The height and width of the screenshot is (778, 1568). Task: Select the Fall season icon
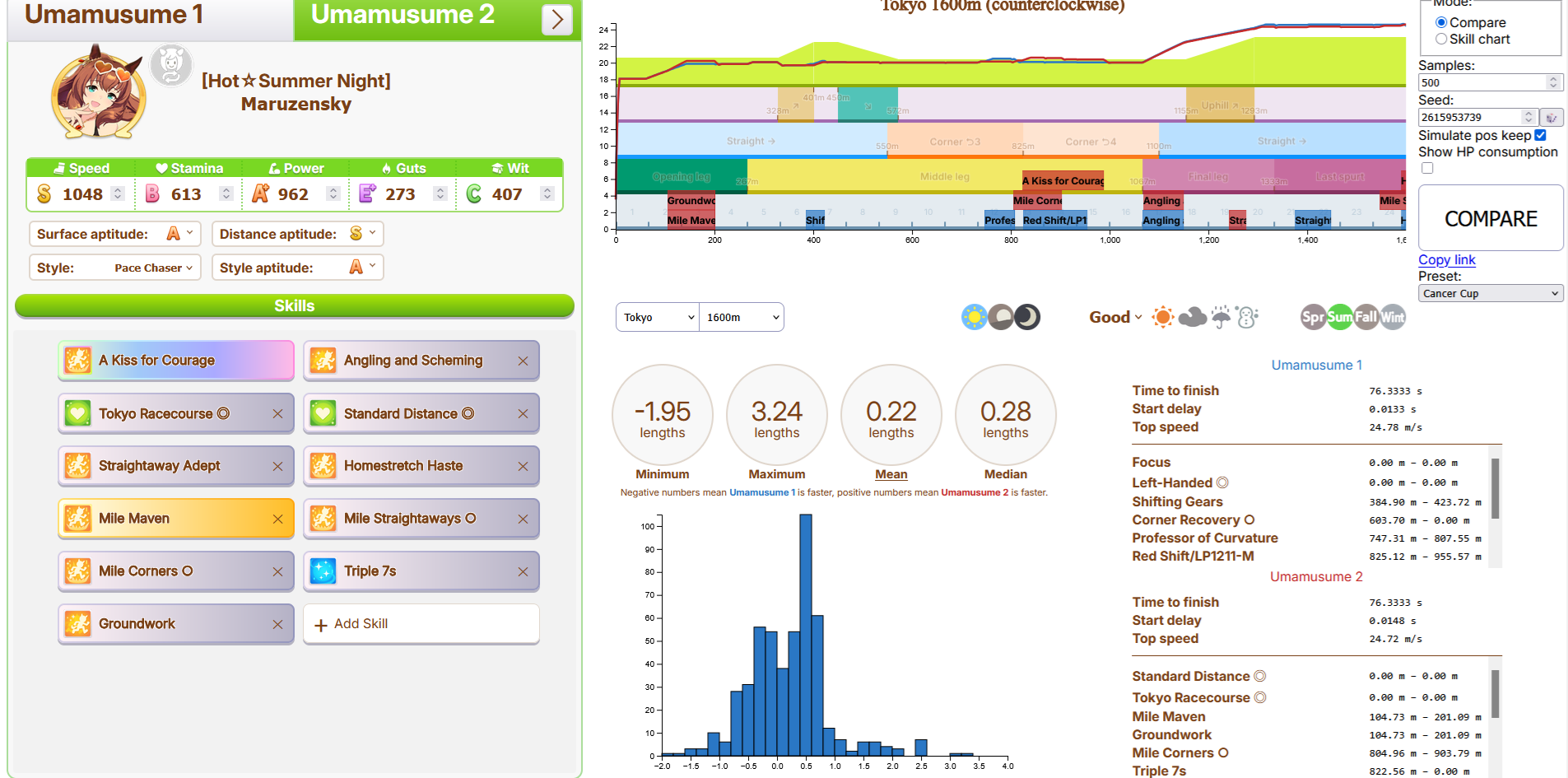(x=1366, y=317)
